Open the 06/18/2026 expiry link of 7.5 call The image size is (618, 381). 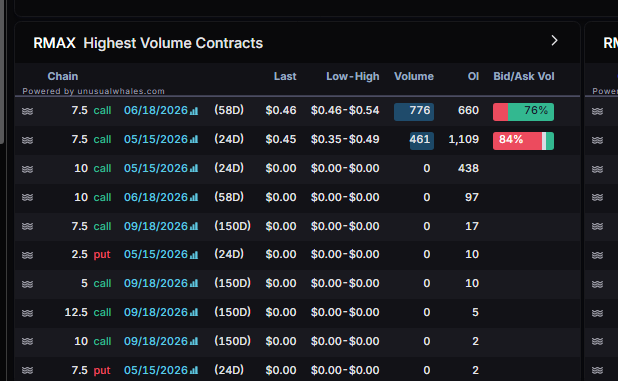pyautogui.click(x=156, y=110)
